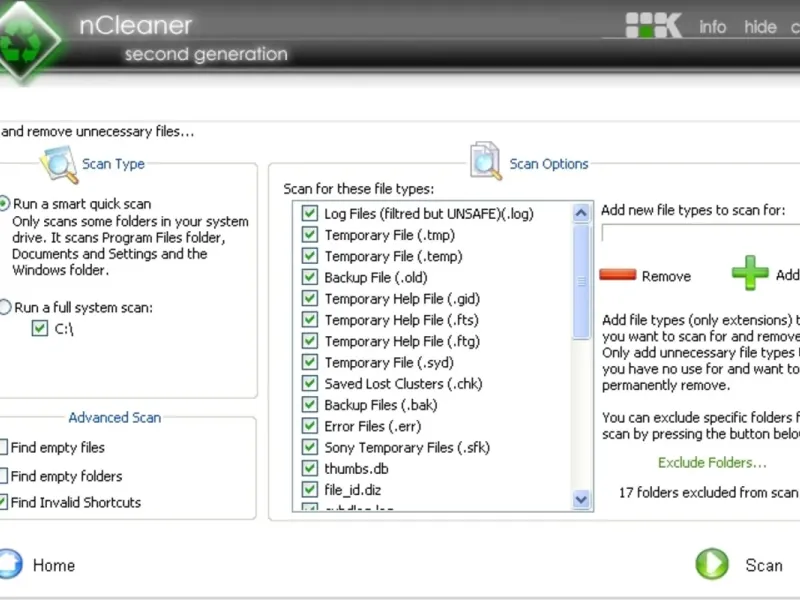Click the green plus Add icon
The image size is (800, 600).
750,272
